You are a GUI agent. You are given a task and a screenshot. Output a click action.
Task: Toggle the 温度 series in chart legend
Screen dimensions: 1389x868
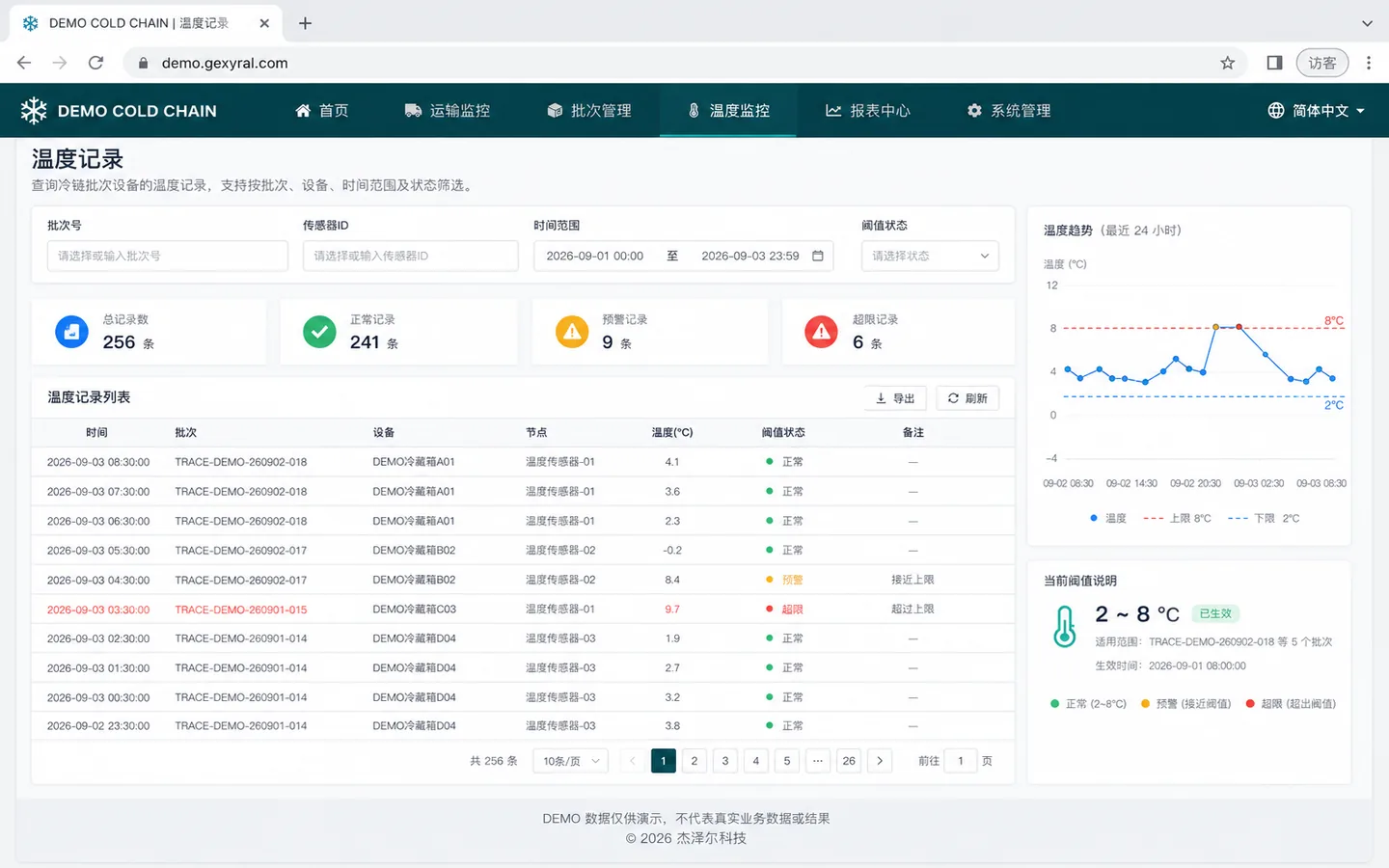coord(1107,519)
